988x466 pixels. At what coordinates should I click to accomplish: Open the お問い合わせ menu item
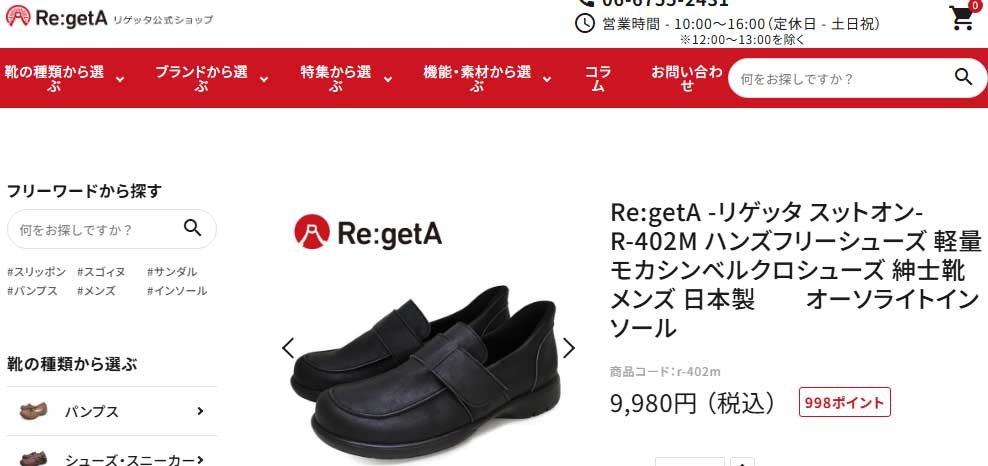687,78
